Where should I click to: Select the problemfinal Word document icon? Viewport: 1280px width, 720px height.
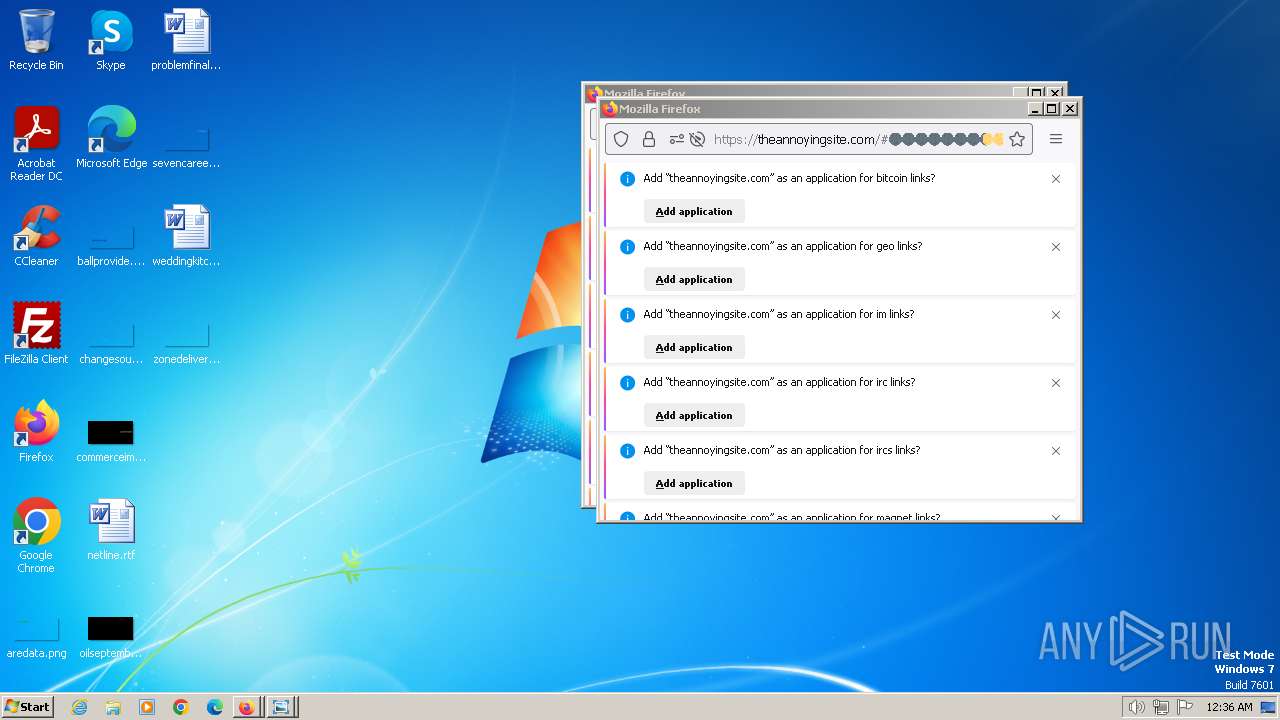click(x=186, y=40)
